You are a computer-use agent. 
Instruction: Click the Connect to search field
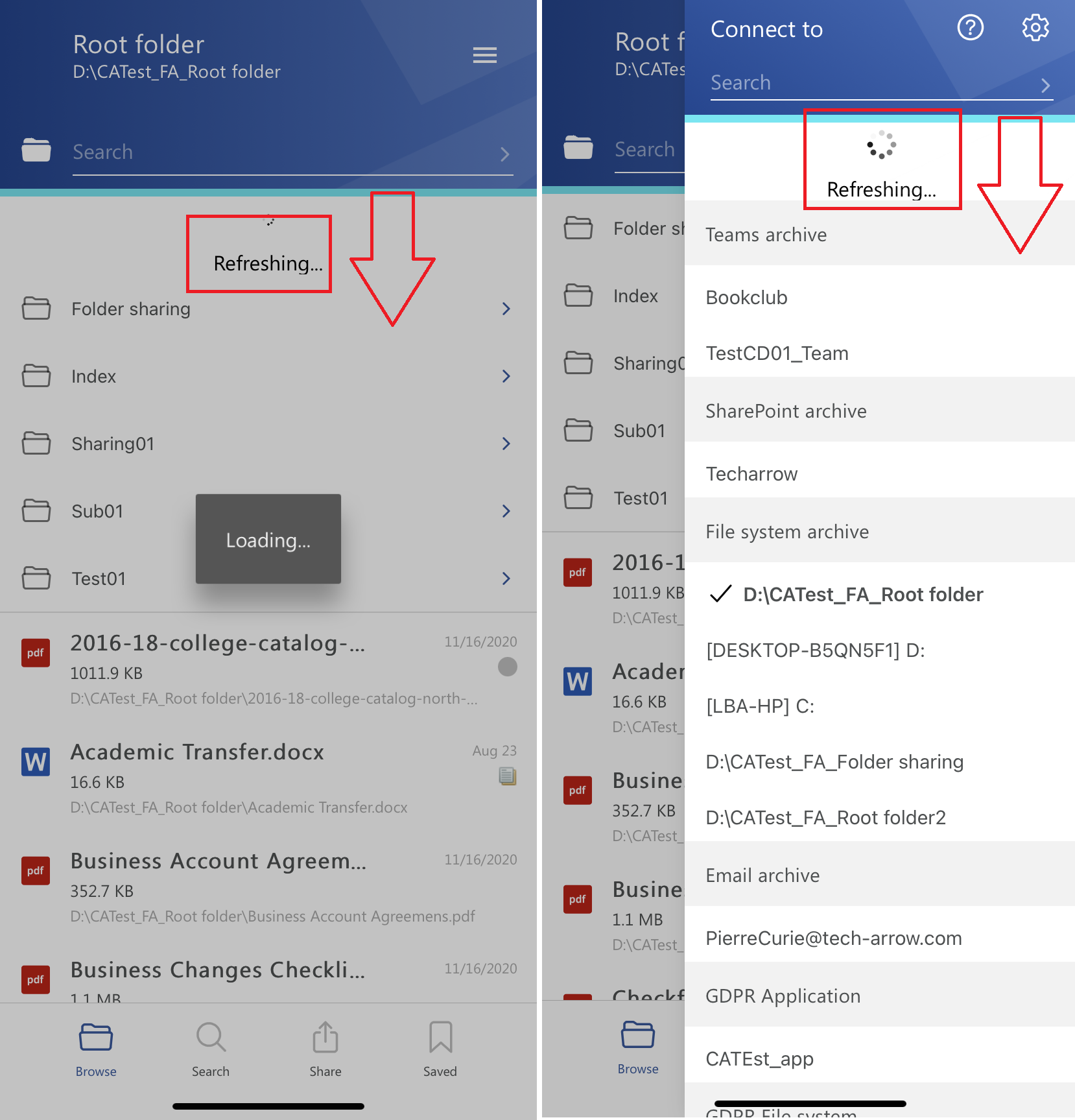point(869,83)
